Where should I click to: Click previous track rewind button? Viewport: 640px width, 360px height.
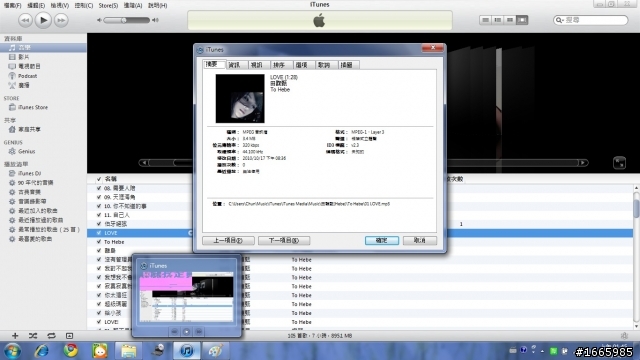tap(25, 20)
